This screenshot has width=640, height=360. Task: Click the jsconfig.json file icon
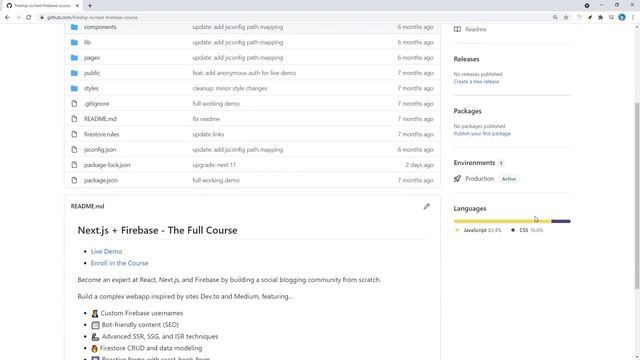pos(74,149)
